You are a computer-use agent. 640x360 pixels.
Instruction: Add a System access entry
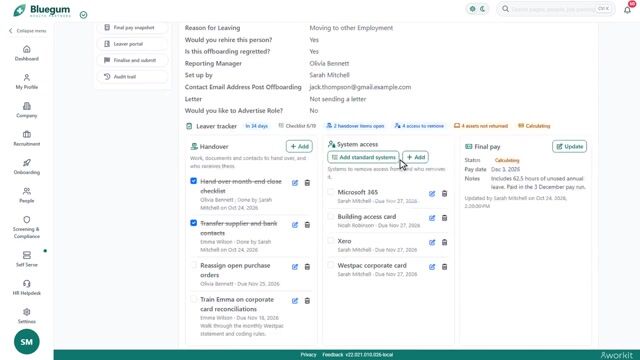pos(415,157)
